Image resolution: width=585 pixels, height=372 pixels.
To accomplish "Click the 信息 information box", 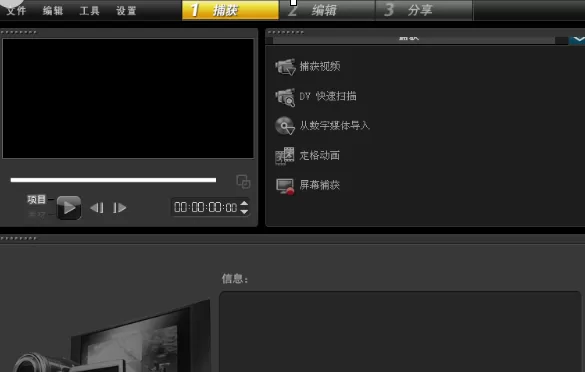I will 400,332.
